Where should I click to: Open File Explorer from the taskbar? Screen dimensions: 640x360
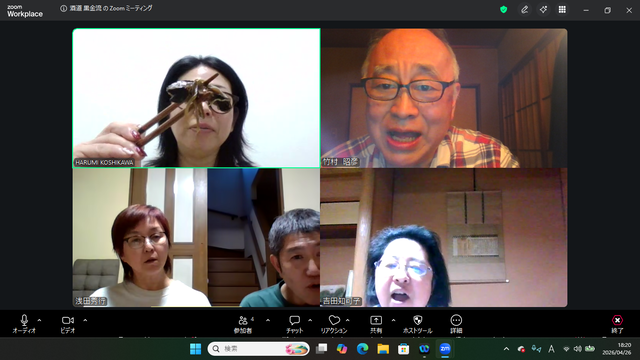point(383,349)
